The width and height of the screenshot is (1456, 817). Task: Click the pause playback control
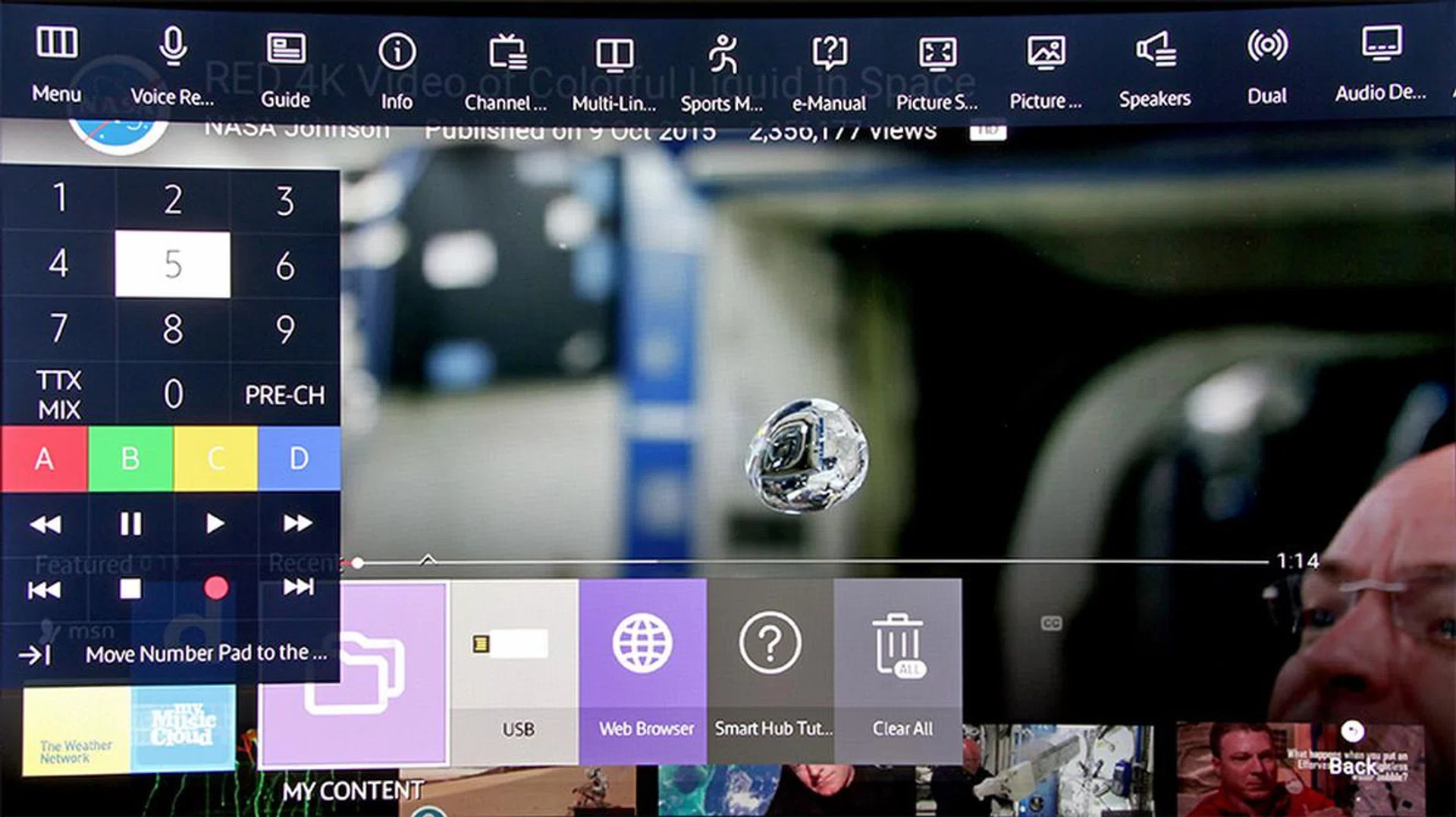click(x=130, y=524)
